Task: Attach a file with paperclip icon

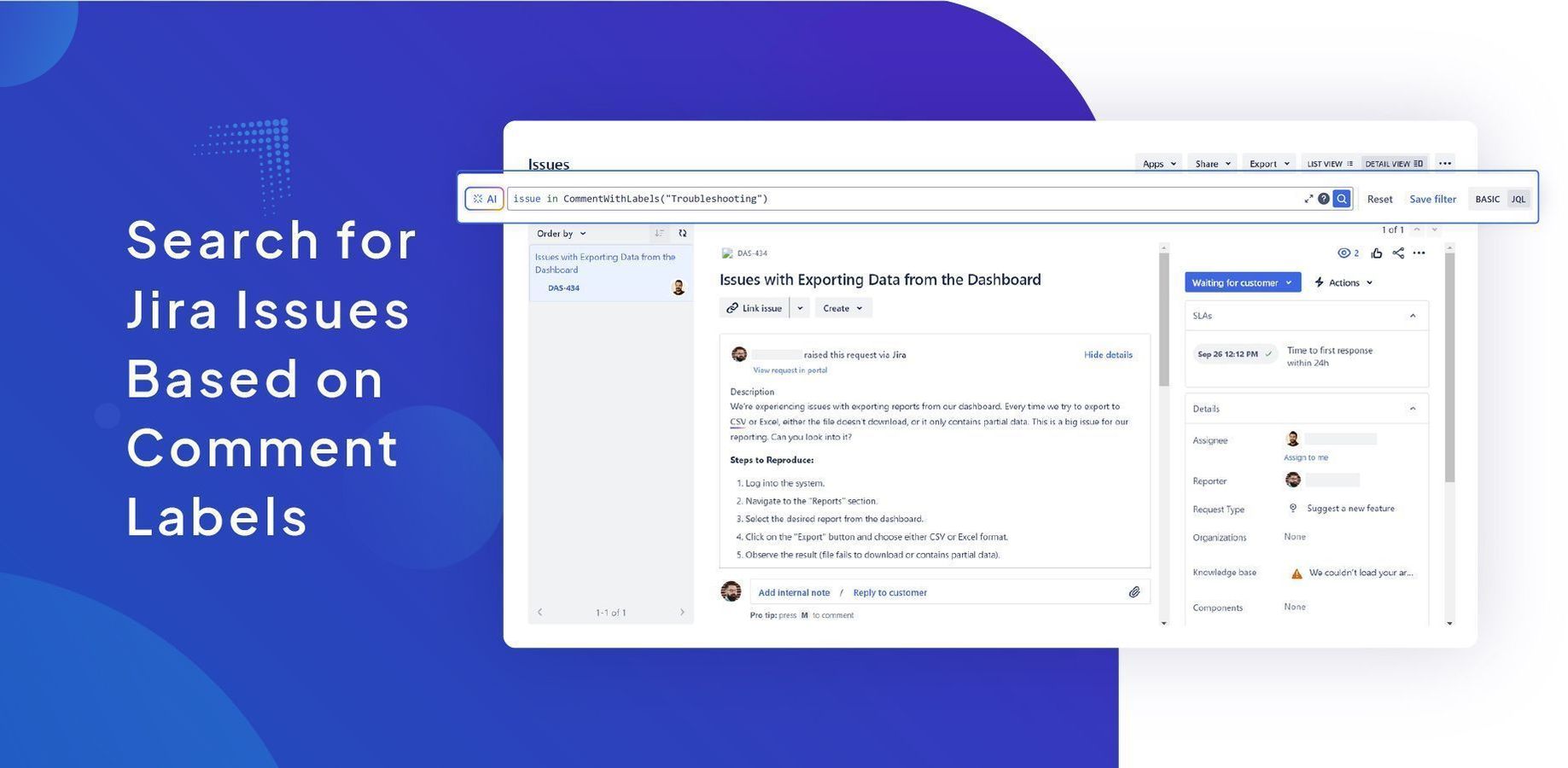Action: [x=1134, y=592]
